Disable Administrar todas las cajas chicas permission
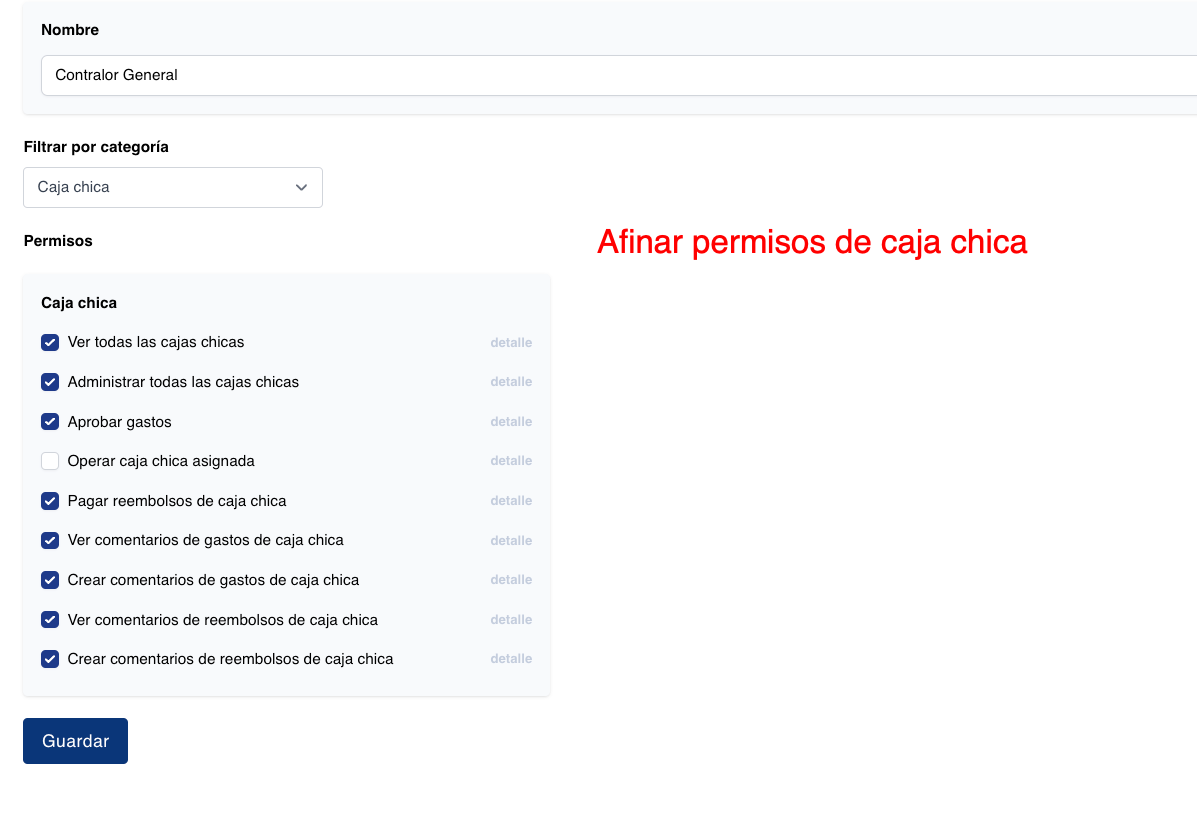The width and height of the screenshot is (1197, 826). (x=50, y=382)
